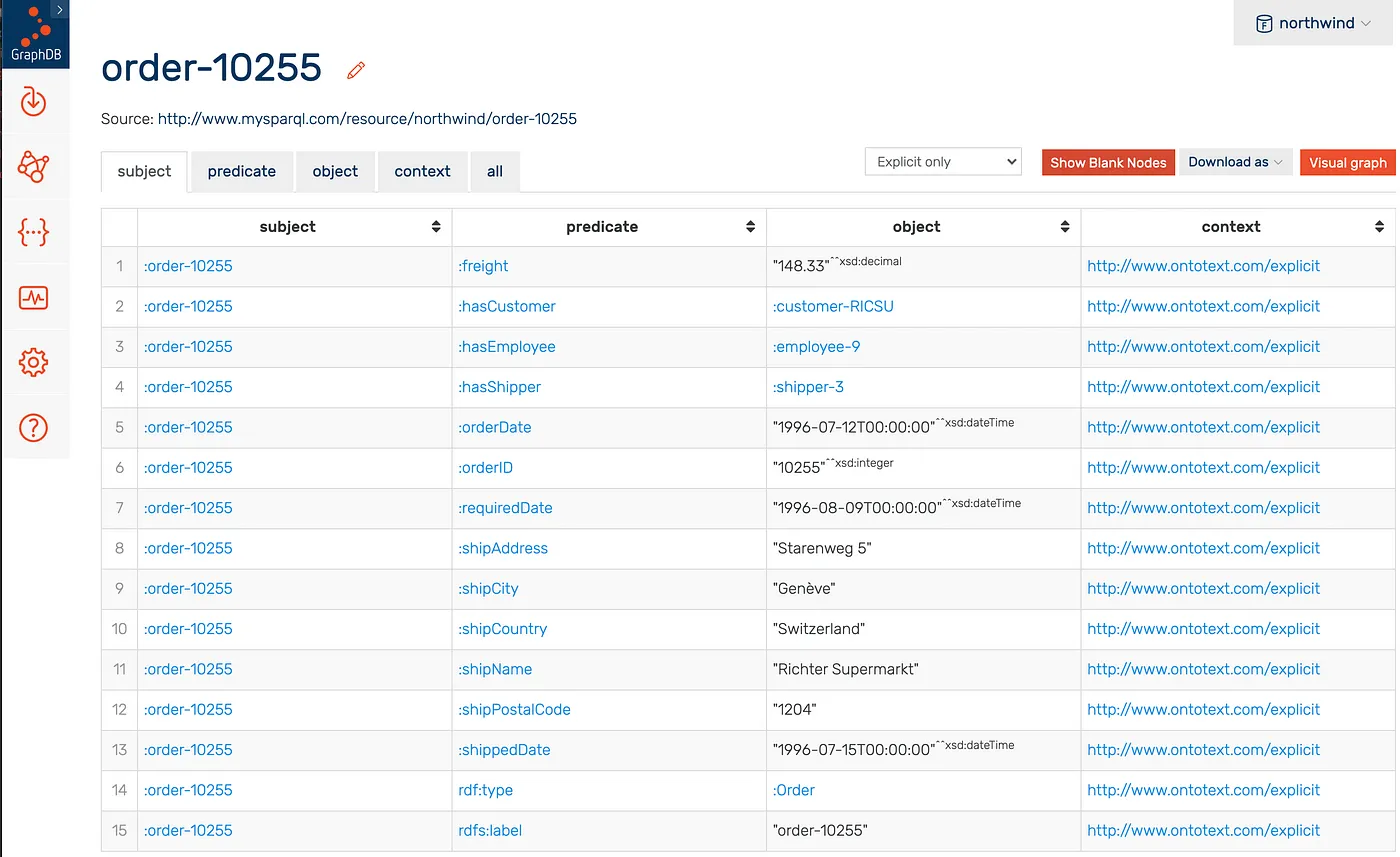The image size is (1400, 857).
Task: Switch to the context tab
Action: point(423,171)
